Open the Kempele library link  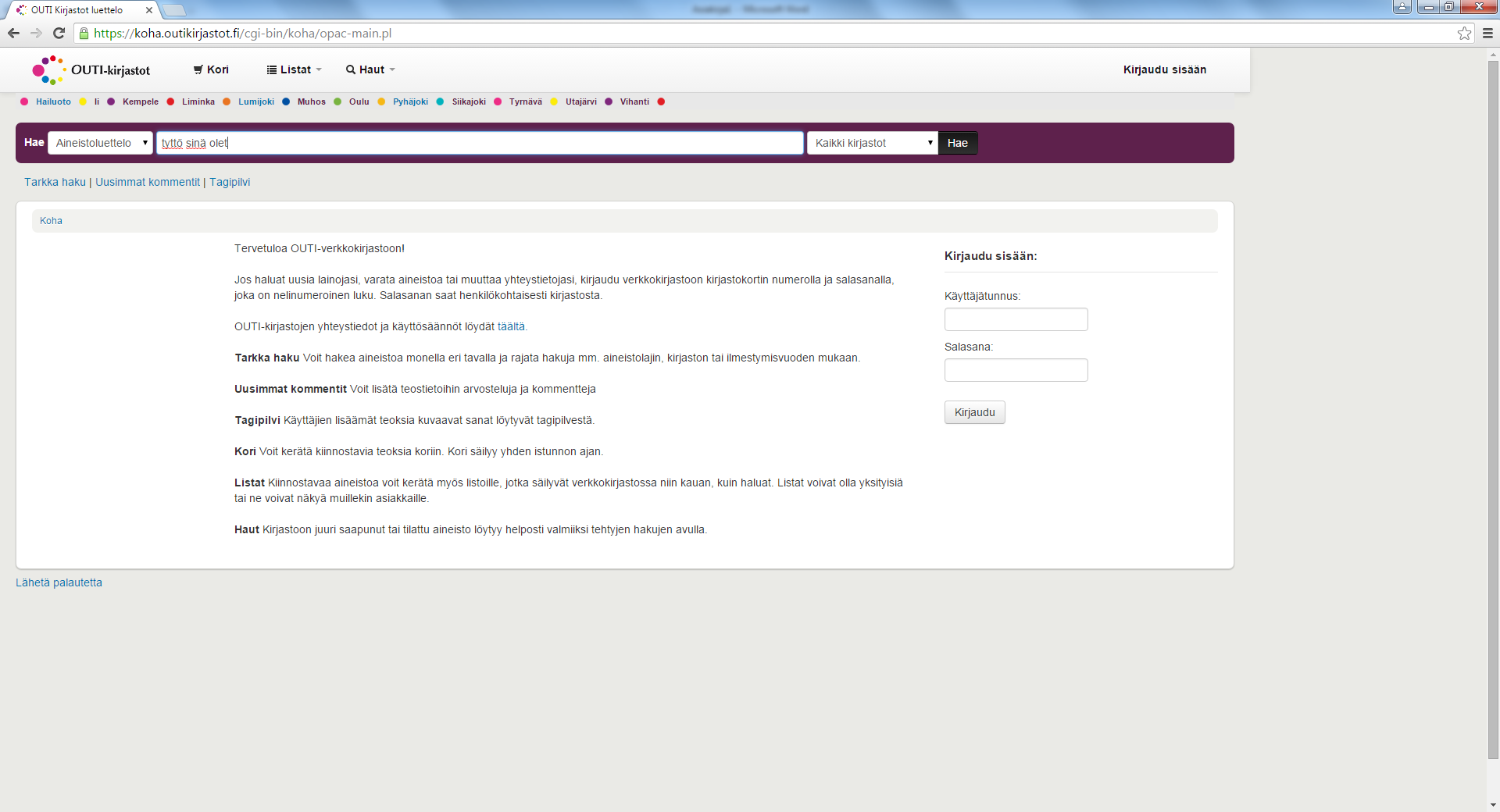(x=141, y=101)
